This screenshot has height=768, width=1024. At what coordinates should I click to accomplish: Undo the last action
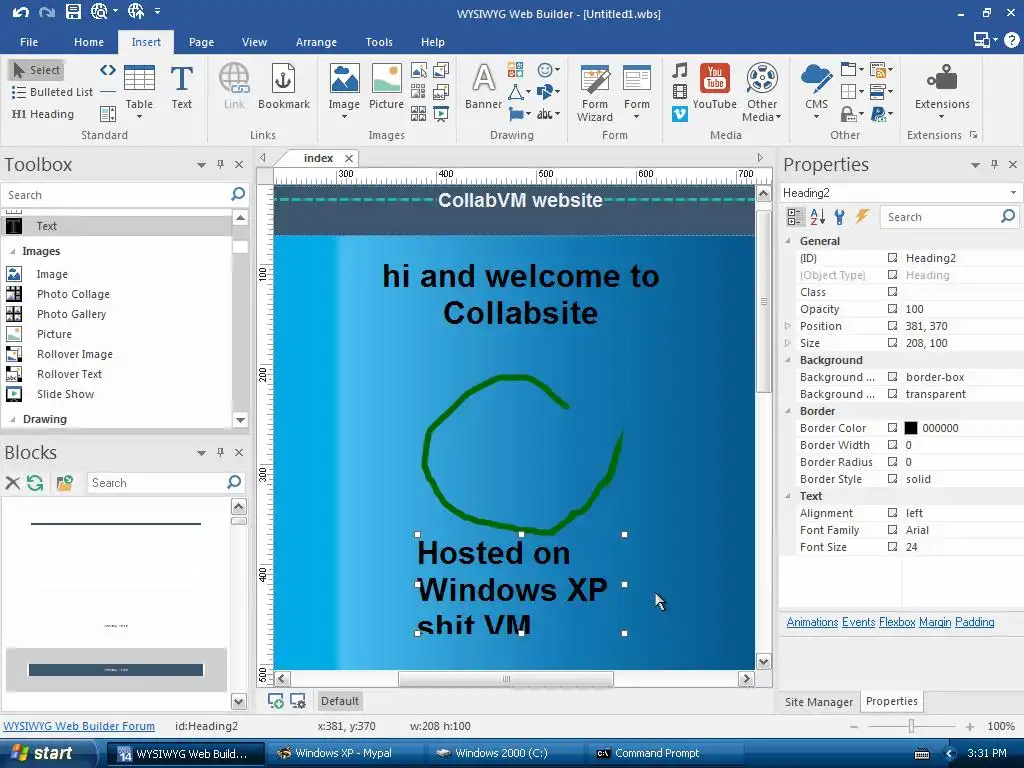(20, 12)
